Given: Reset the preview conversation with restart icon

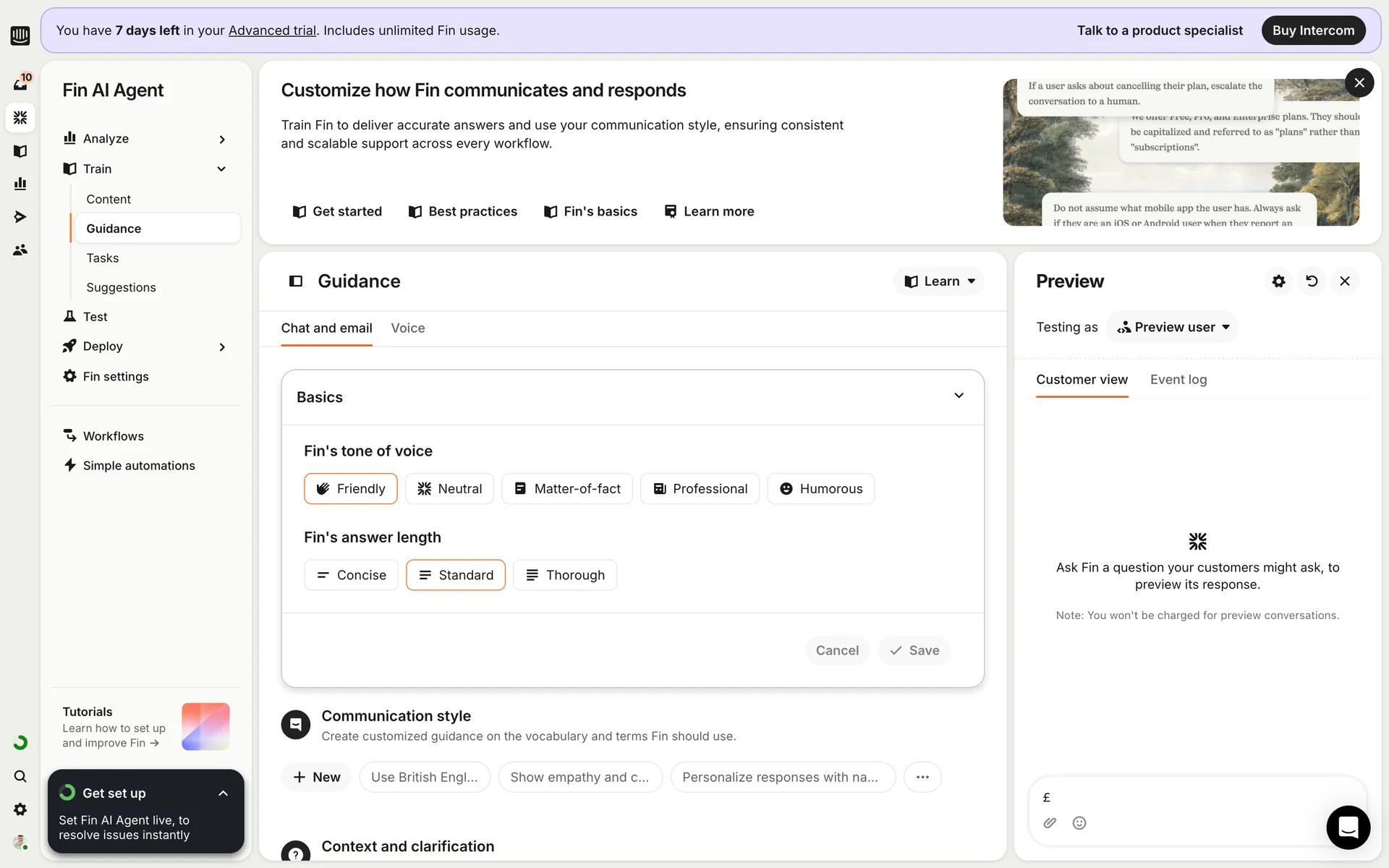Looking at the screenshot, I should click(x=1312, y=281).
